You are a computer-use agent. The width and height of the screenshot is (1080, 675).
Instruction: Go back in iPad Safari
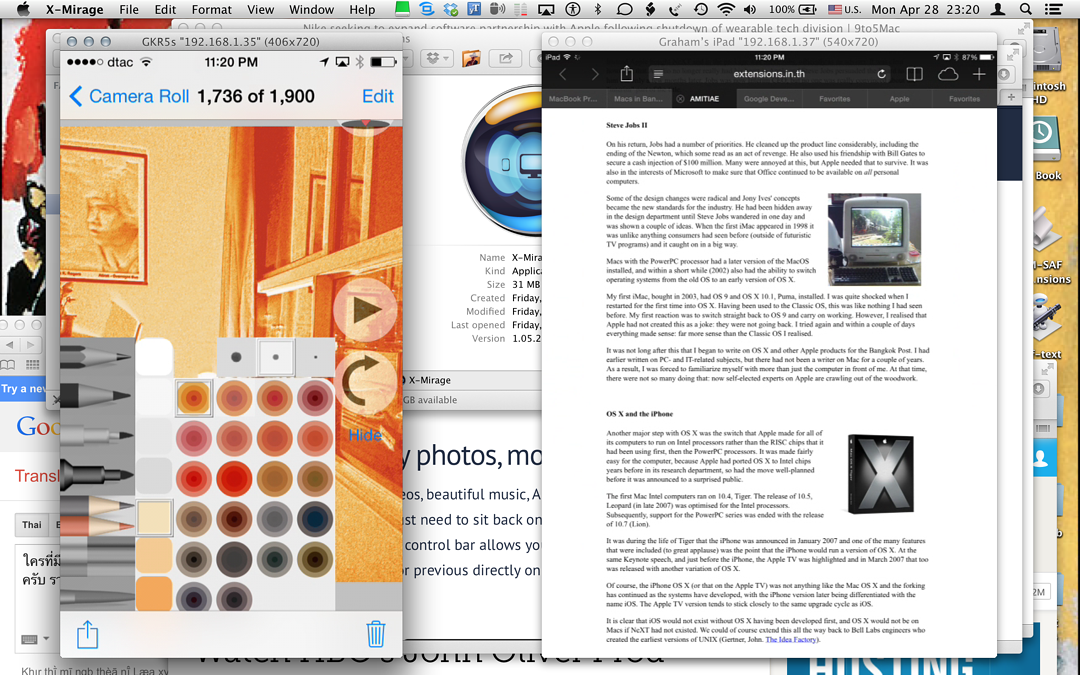coord(563,74)
